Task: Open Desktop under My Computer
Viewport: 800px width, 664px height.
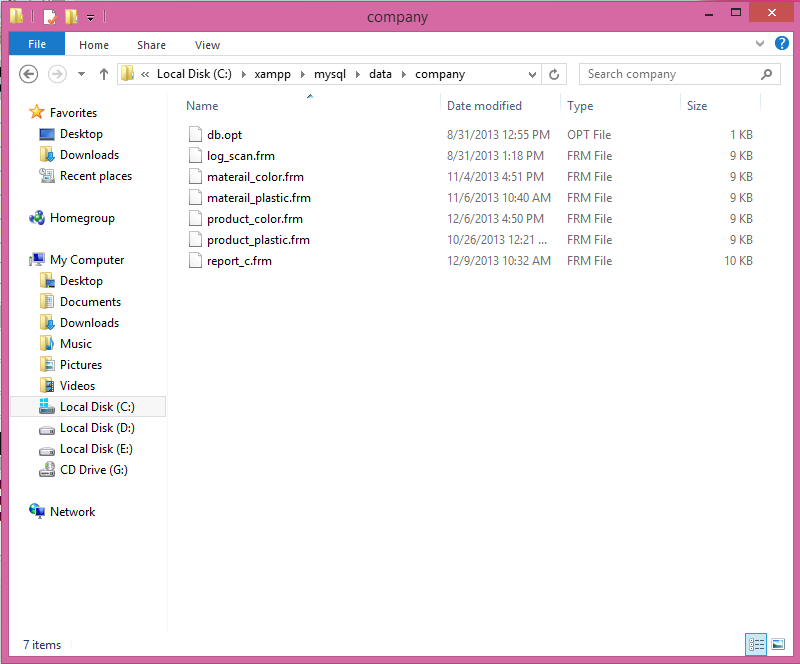Action: [x=81, y=281]
